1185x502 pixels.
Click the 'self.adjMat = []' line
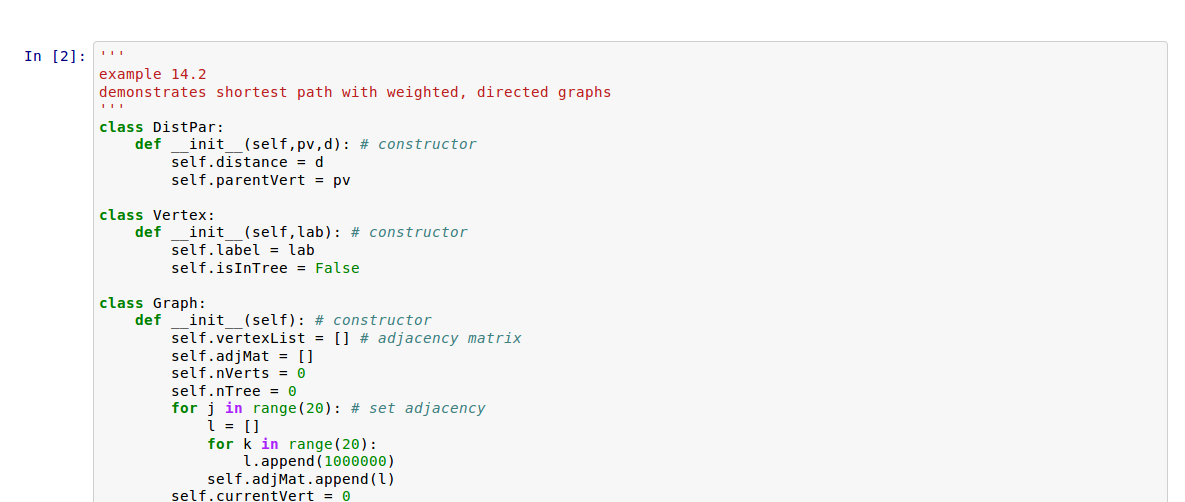242,356
